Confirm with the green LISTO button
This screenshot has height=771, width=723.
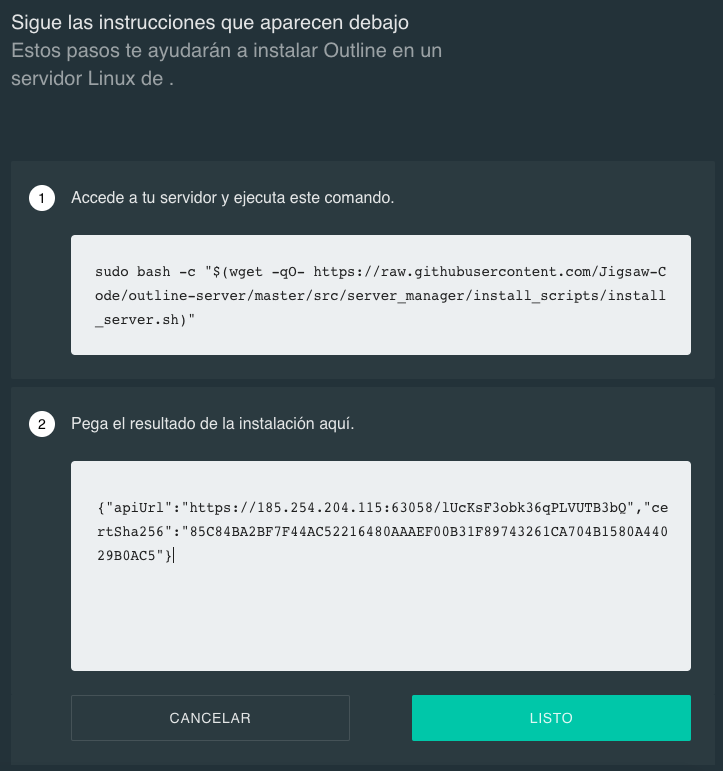pos(551,718)
